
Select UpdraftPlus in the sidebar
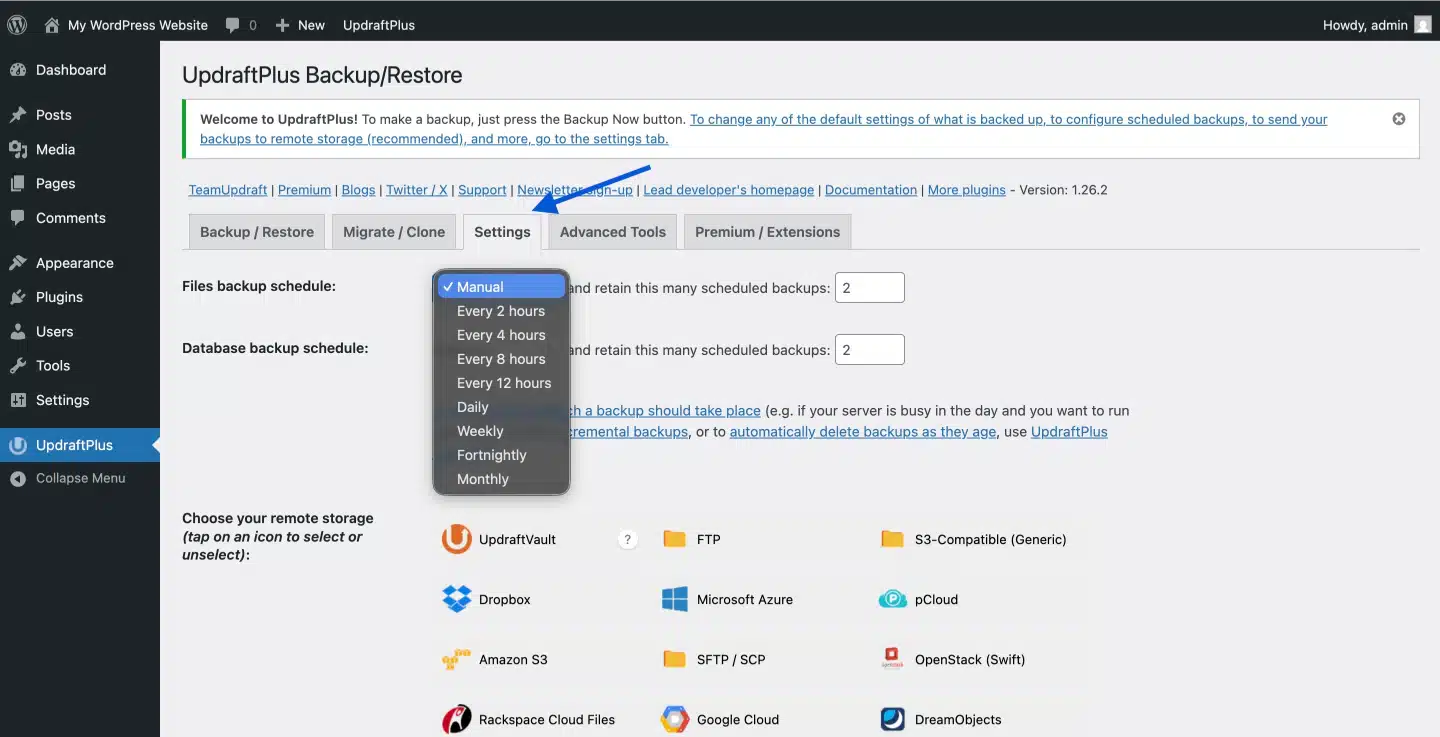80,445
